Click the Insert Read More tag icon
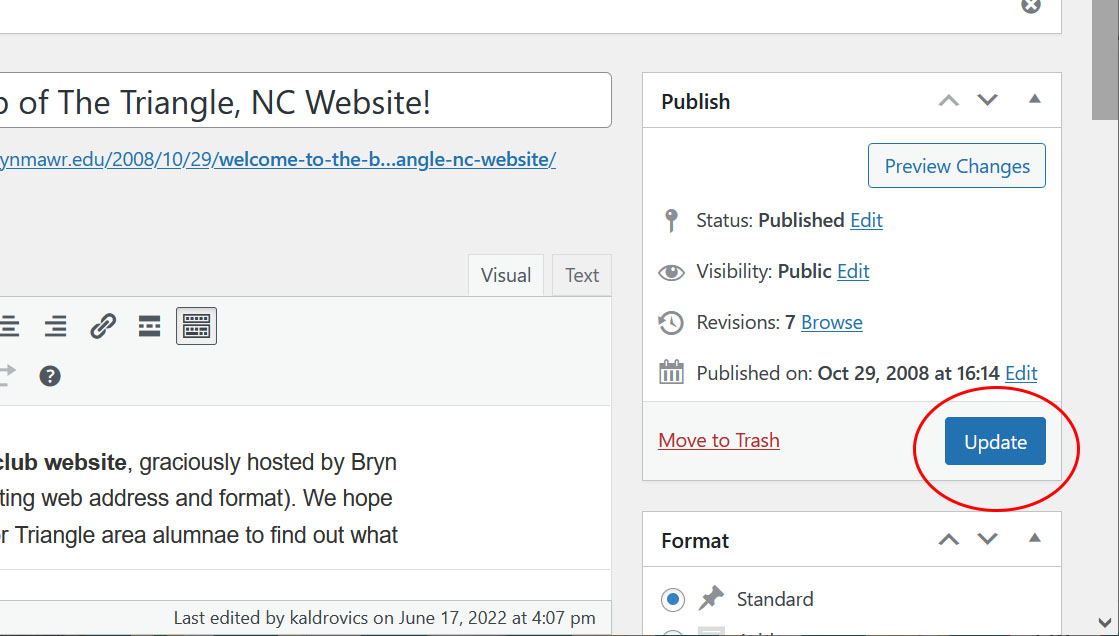This screenshot has height=636, width=1119. 149,325
